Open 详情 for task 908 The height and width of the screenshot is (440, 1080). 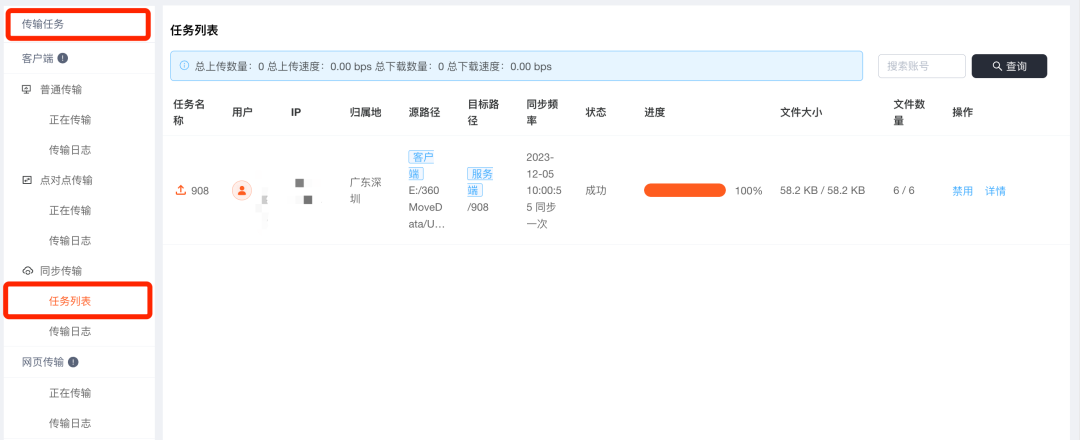tap(995, 191)
